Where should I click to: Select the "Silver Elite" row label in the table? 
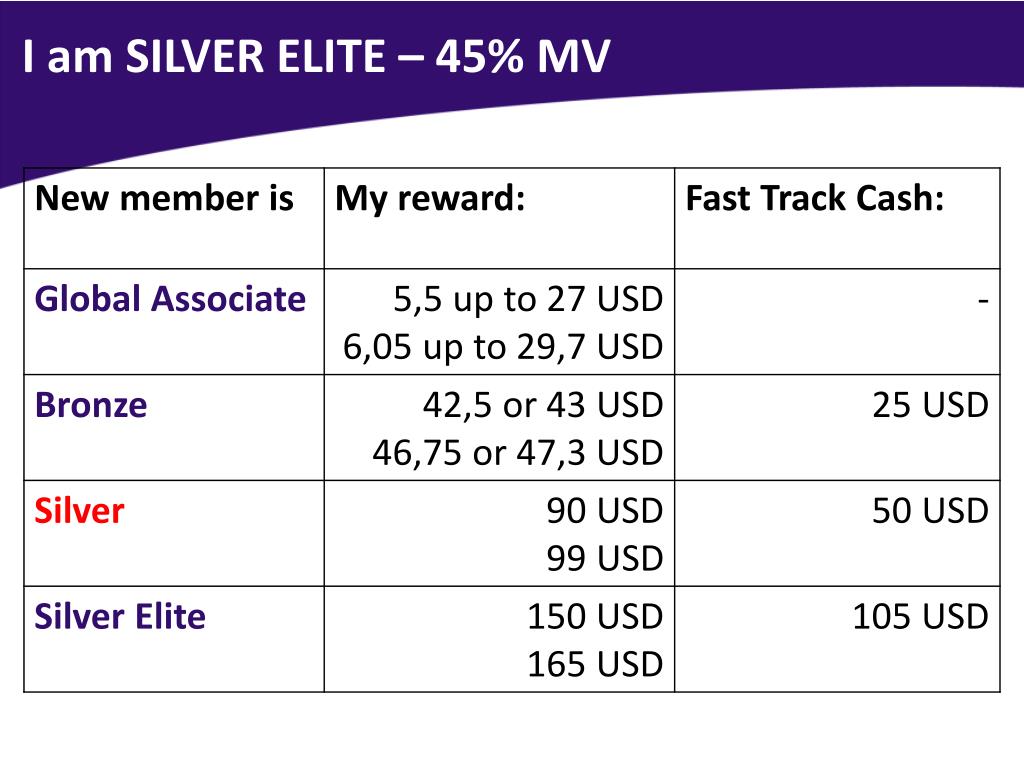pos(120,617)
